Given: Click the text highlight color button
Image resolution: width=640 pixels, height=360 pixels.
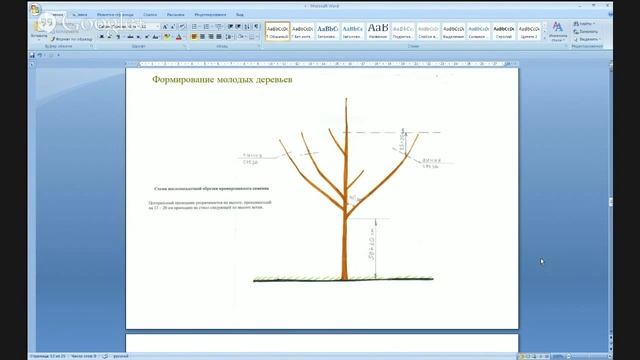Looking at the screenshot, I should (167, 37).
